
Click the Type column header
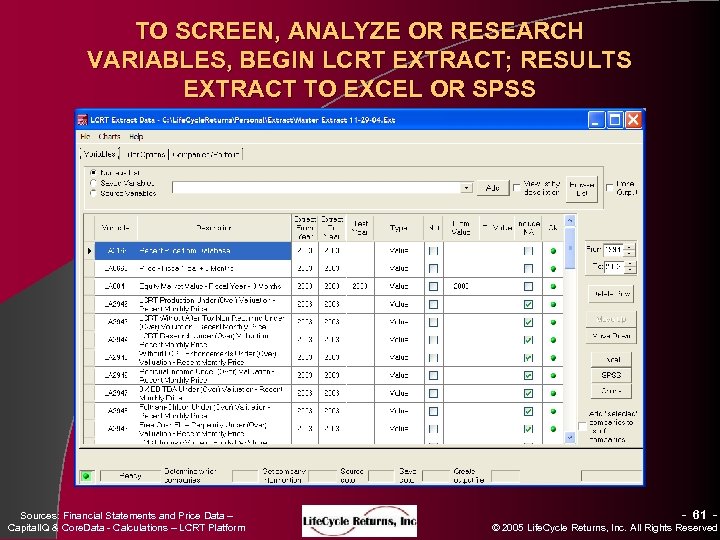point(399,228)
